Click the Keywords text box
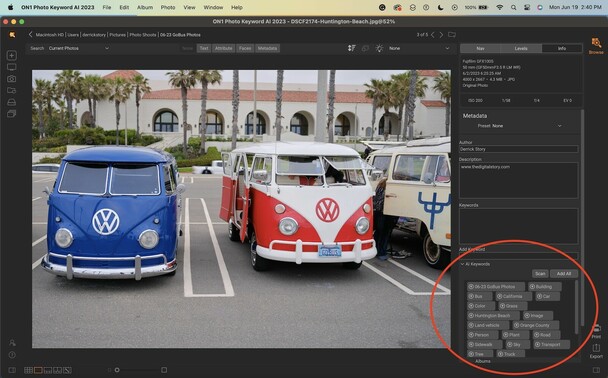The image size is (608, 378). pyautogui.click(x=519, y=226)
